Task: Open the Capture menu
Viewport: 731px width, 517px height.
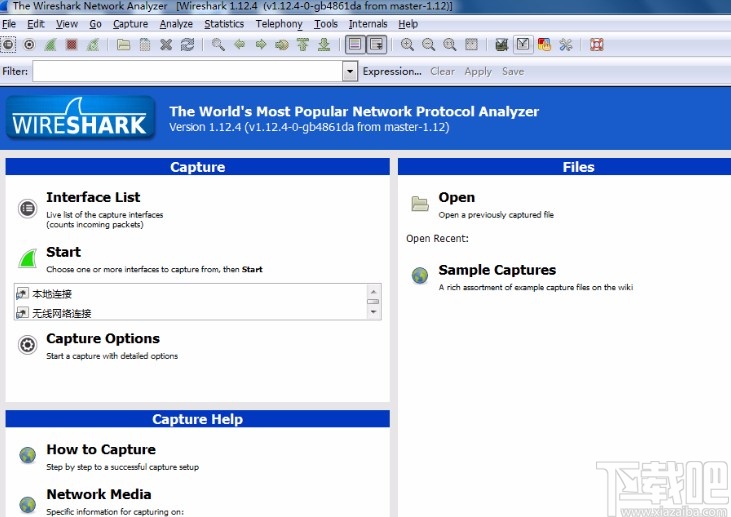Action: (131, 24)
